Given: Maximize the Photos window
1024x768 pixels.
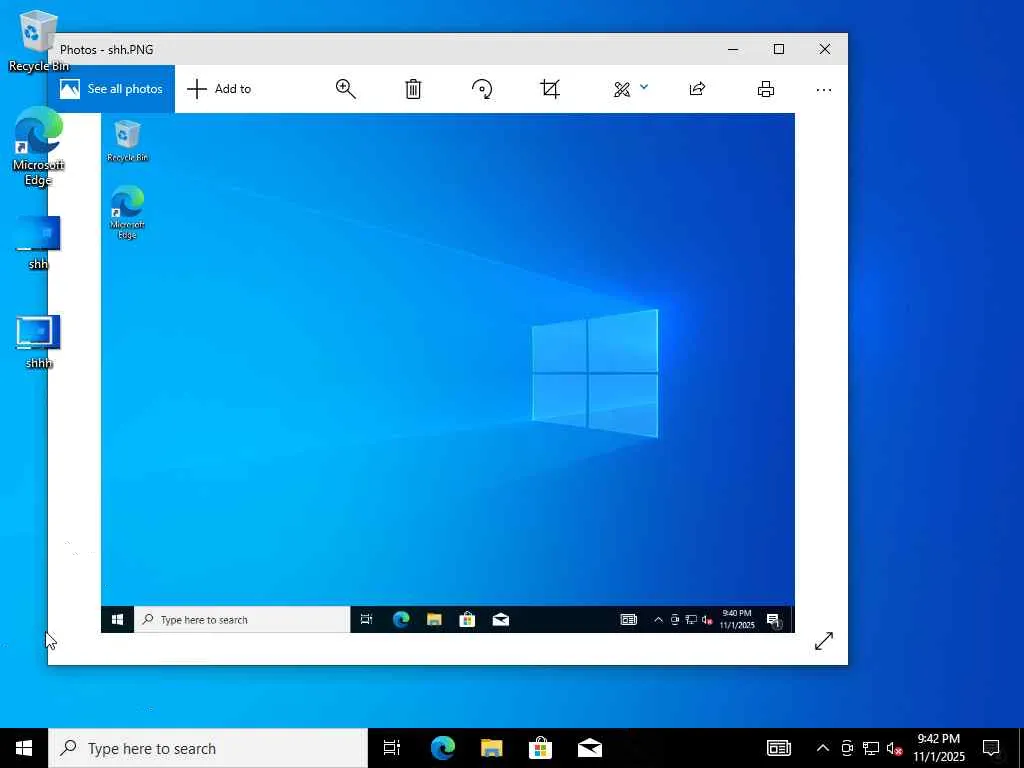Looking at the screenshot, I should pos(778,49).
